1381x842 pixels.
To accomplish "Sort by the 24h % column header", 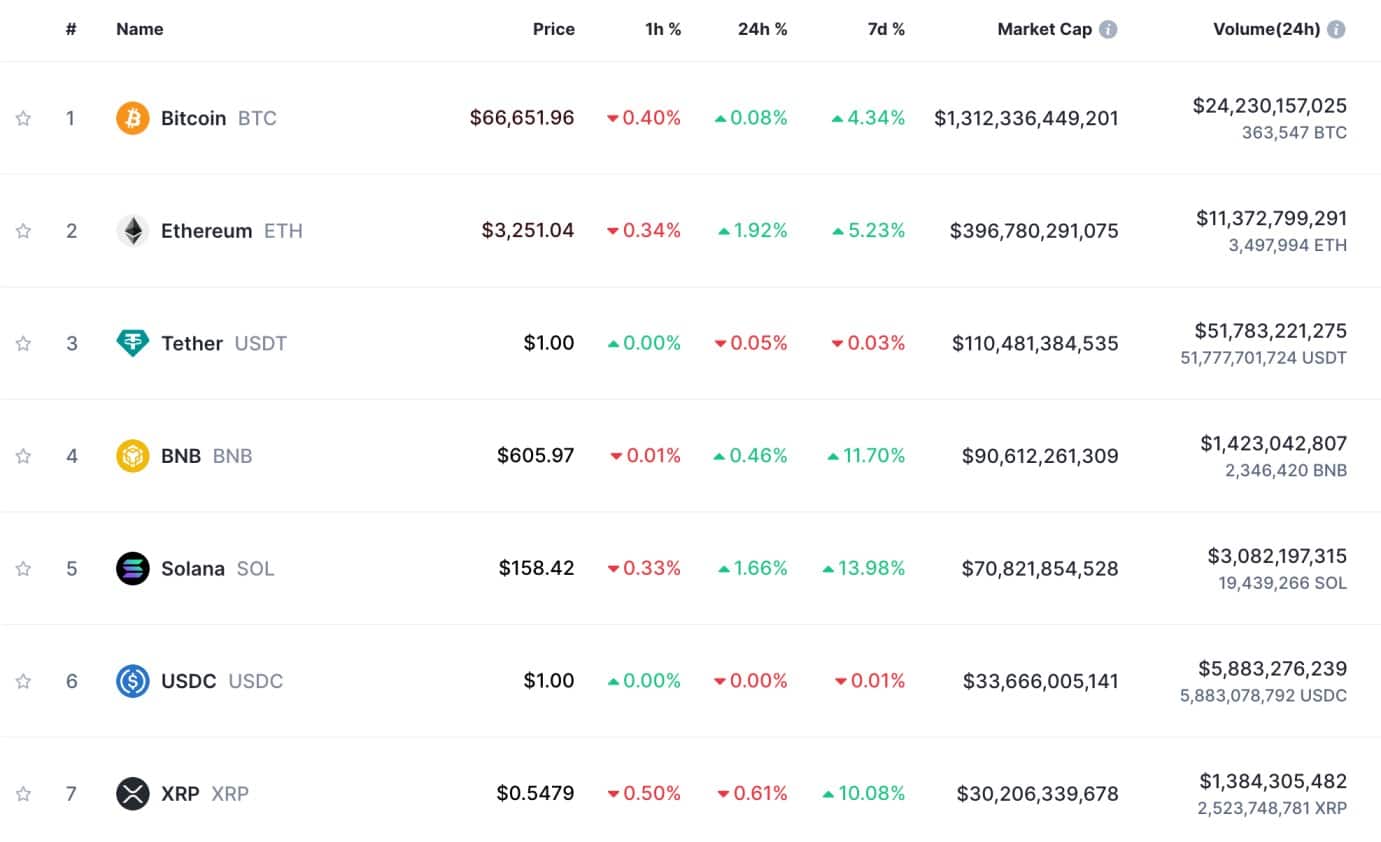I will tap(763, 29).
